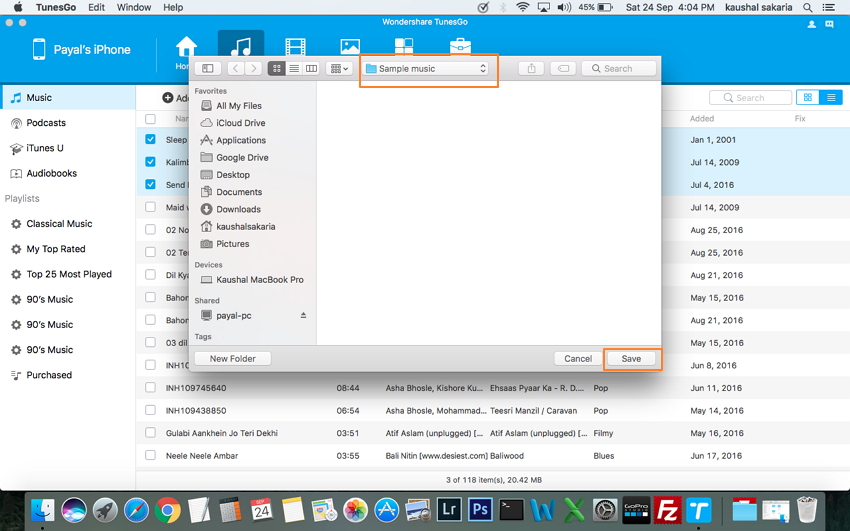Check the INH109745640 row checkbox
Screen dimensions: 850x531
[150, 387]
